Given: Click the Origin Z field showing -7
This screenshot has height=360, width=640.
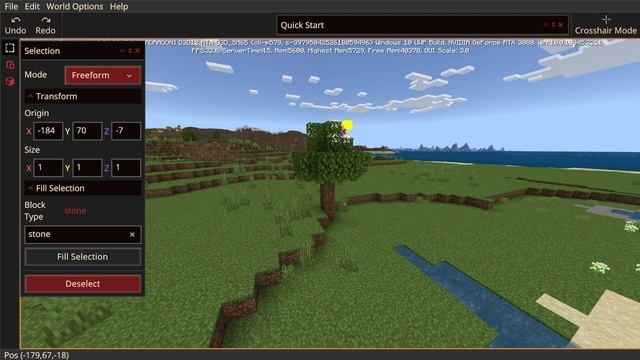Looking at the screenshot, I should [126, 131].
